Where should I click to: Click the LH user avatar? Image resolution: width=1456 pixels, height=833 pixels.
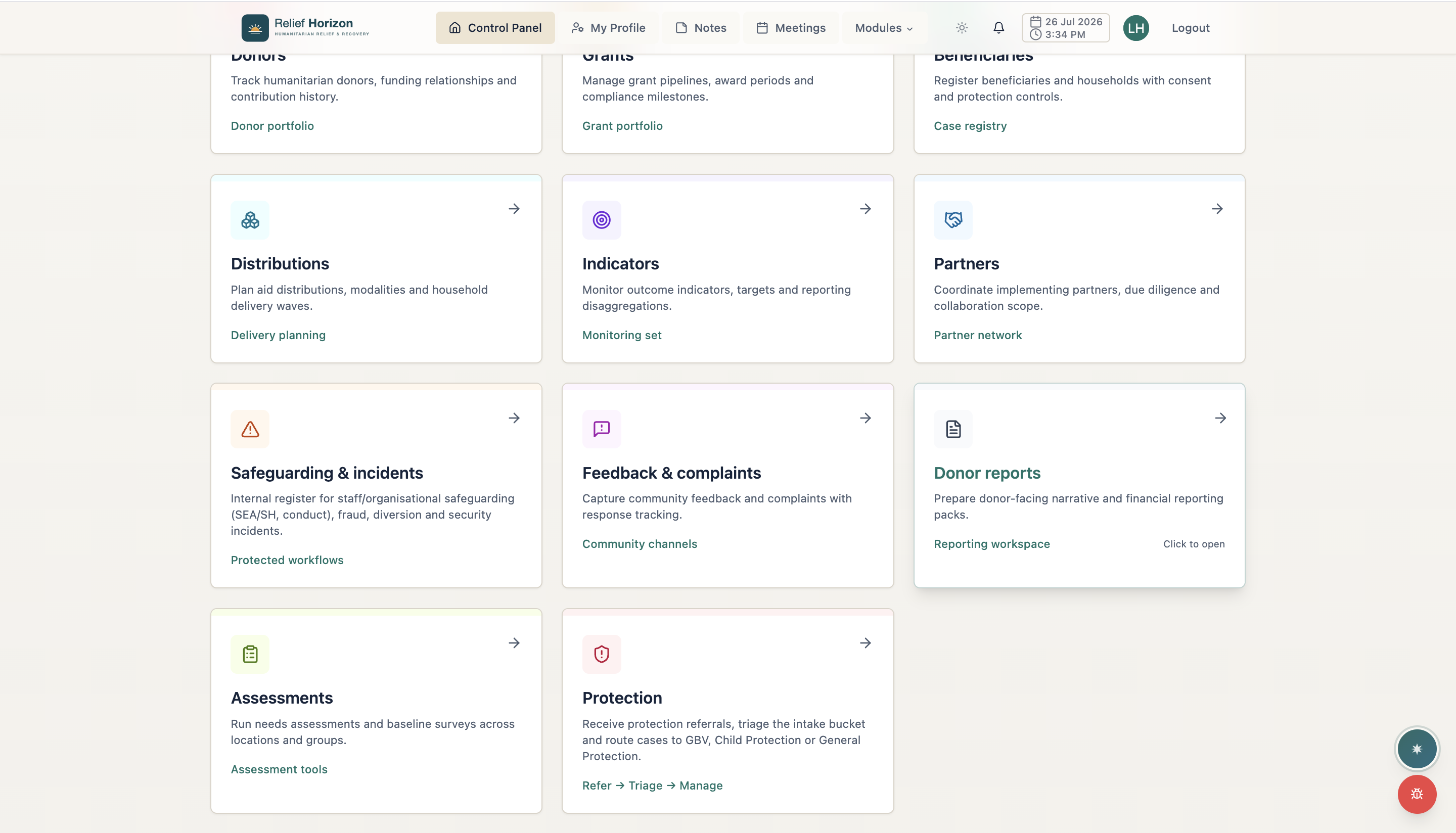1135,27
